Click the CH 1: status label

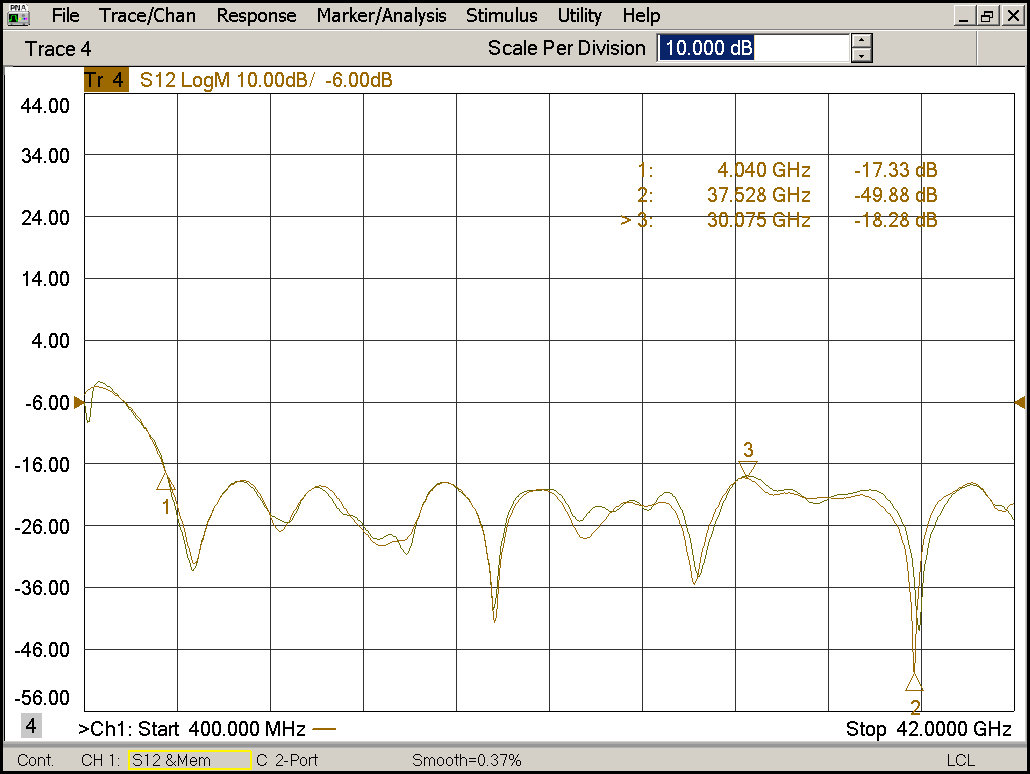[x=101, y=760]
